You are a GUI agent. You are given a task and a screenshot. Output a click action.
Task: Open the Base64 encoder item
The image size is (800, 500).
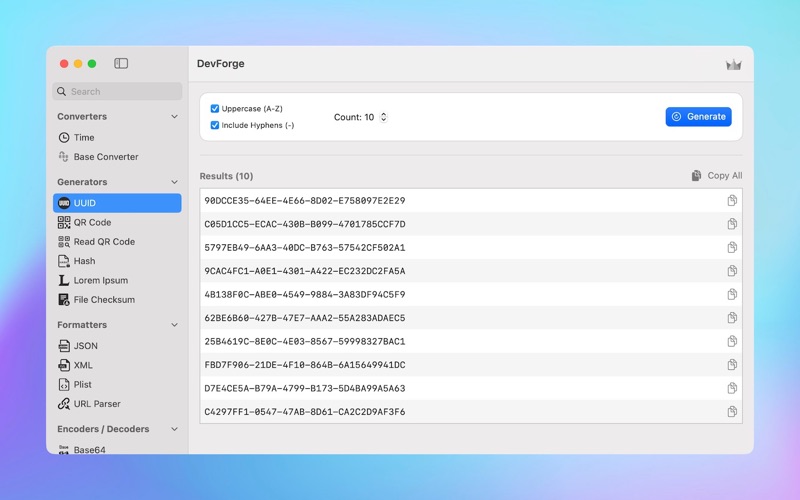click(x=90, y=449)
